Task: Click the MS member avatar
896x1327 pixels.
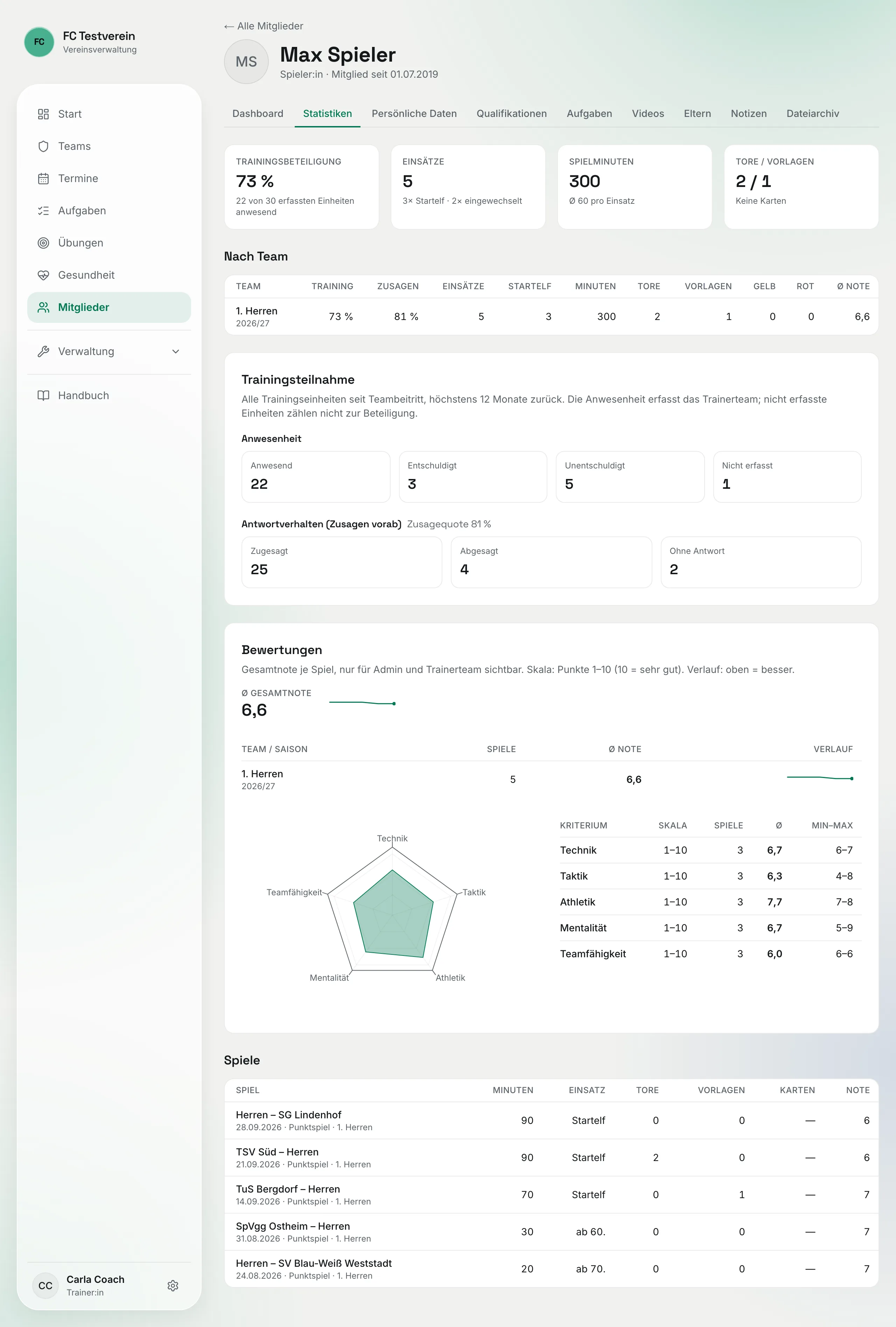Action: (246, 62)
